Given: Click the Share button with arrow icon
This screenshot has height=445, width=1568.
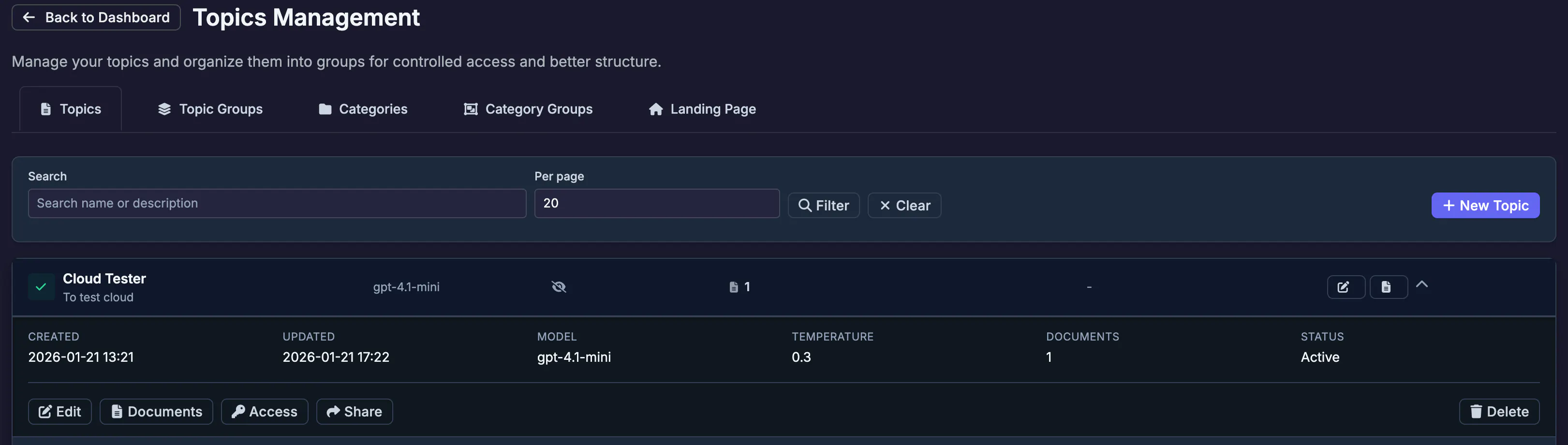Looking at the screenshot, I should (x=354, y=412).
